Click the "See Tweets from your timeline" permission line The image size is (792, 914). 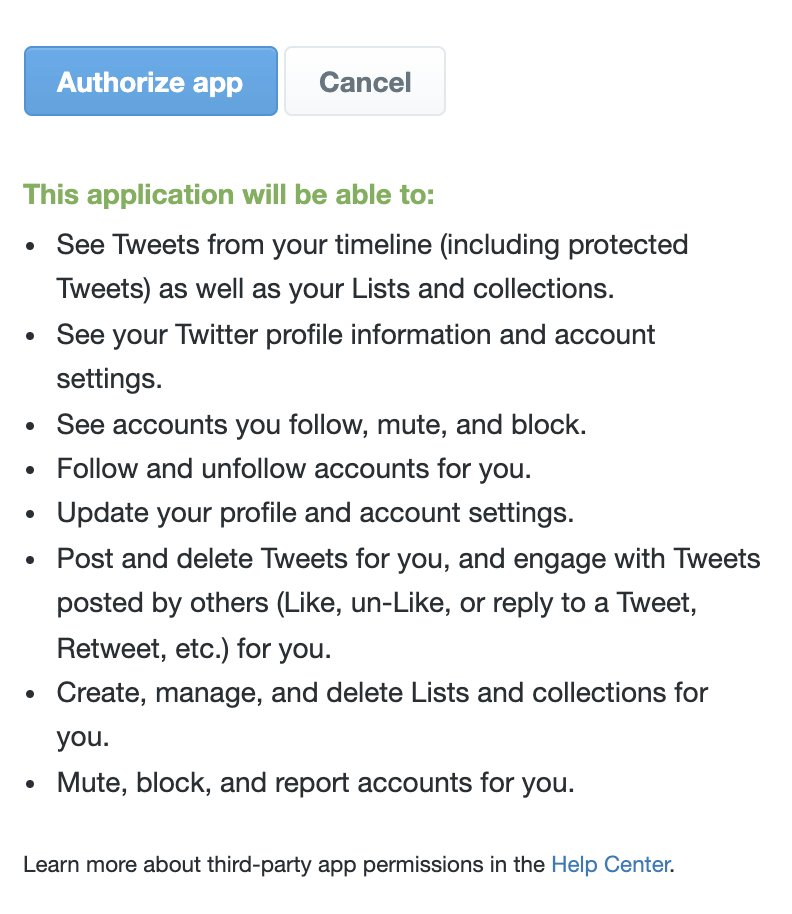[x=372, y=245]
